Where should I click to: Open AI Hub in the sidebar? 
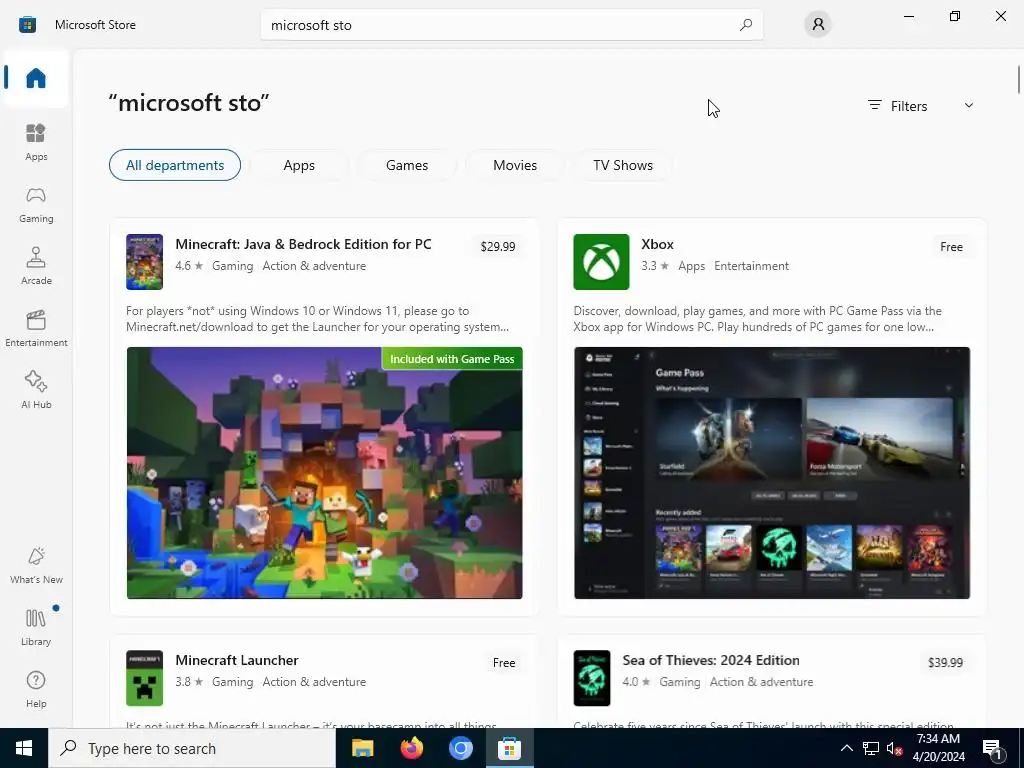(36, 391)
